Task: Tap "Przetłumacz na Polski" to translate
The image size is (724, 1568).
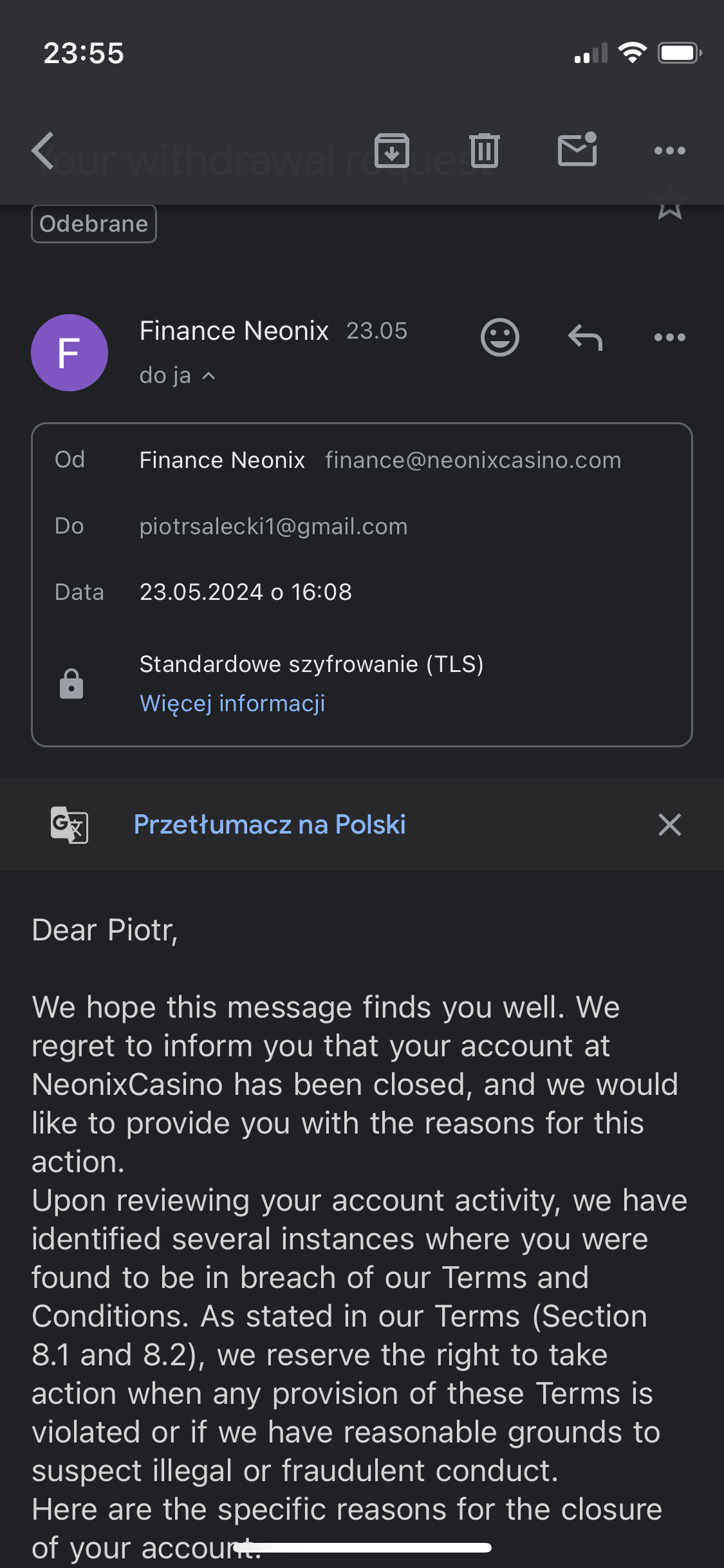Action: [x=270, y=825]
